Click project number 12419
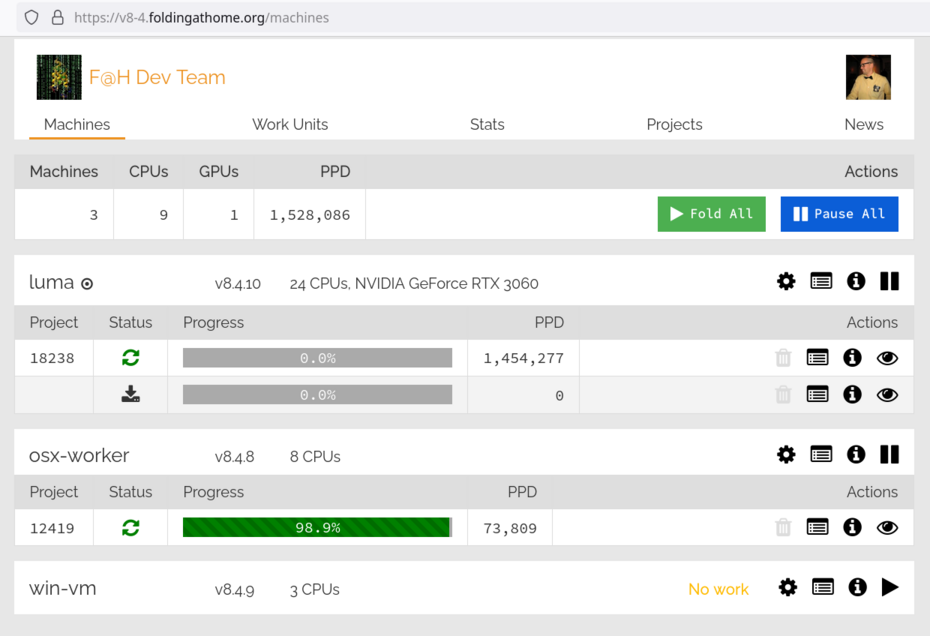The image size is (930, 636). [x=52, y=528]
